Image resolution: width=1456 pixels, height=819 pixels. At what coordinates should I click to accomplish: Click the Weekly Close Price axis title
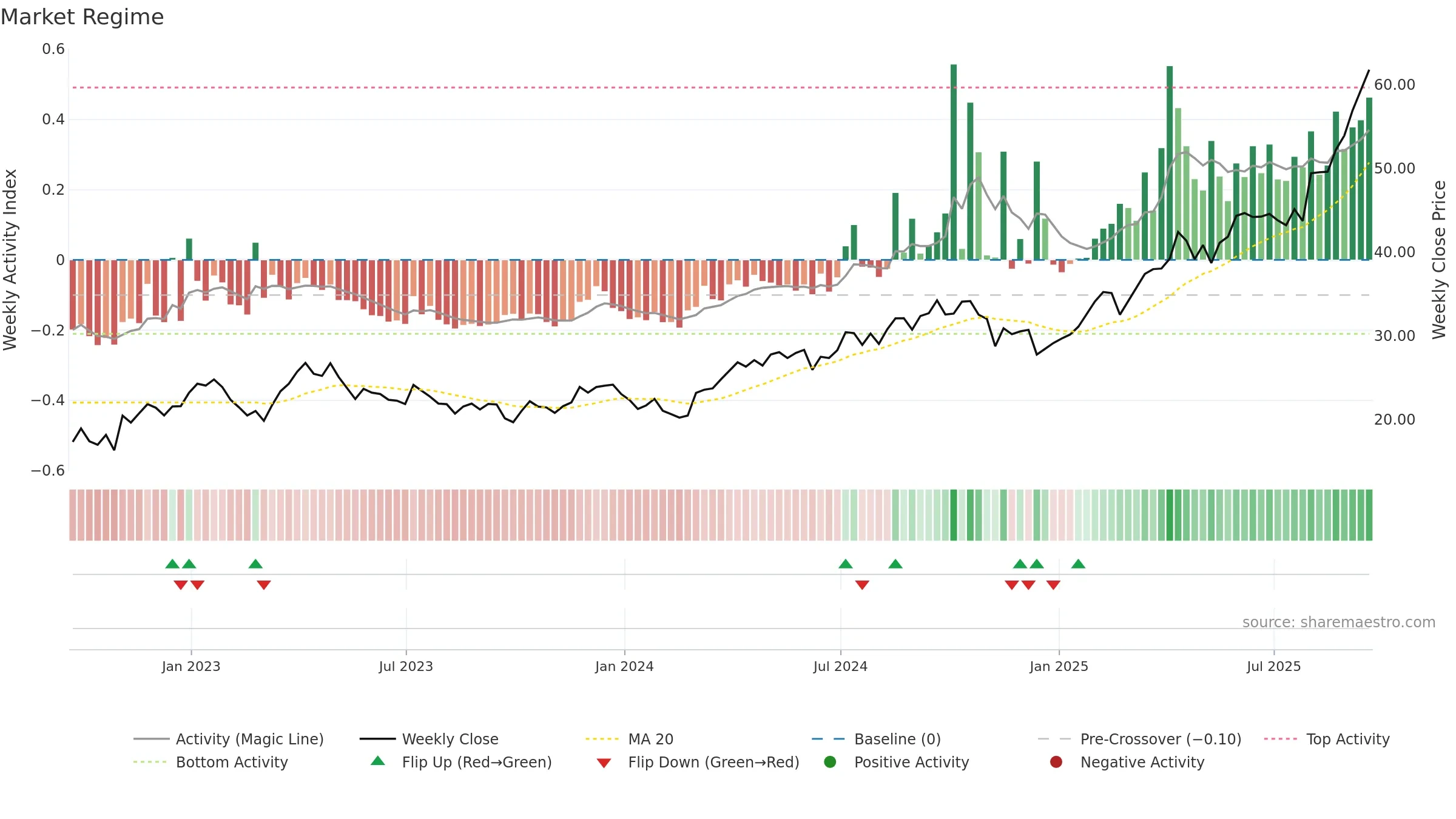click(x=1439, y=260)
